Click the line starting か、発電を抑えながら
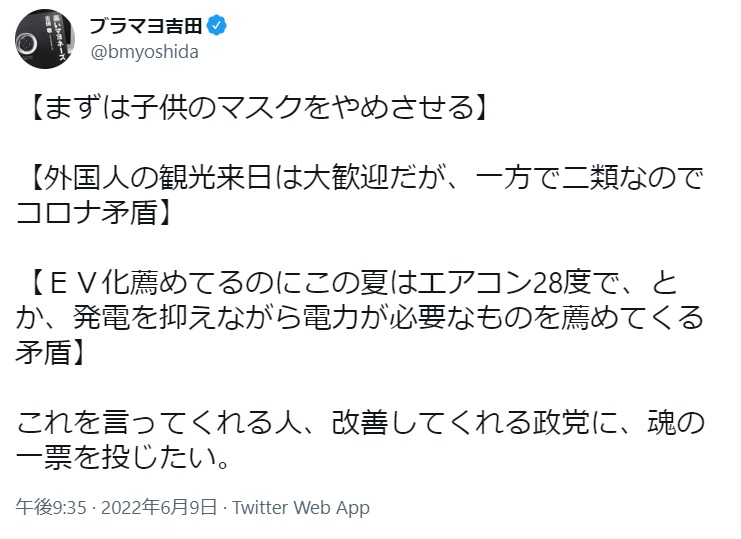The height and width of the screenshot is (539, 741). tap(360, 317)
